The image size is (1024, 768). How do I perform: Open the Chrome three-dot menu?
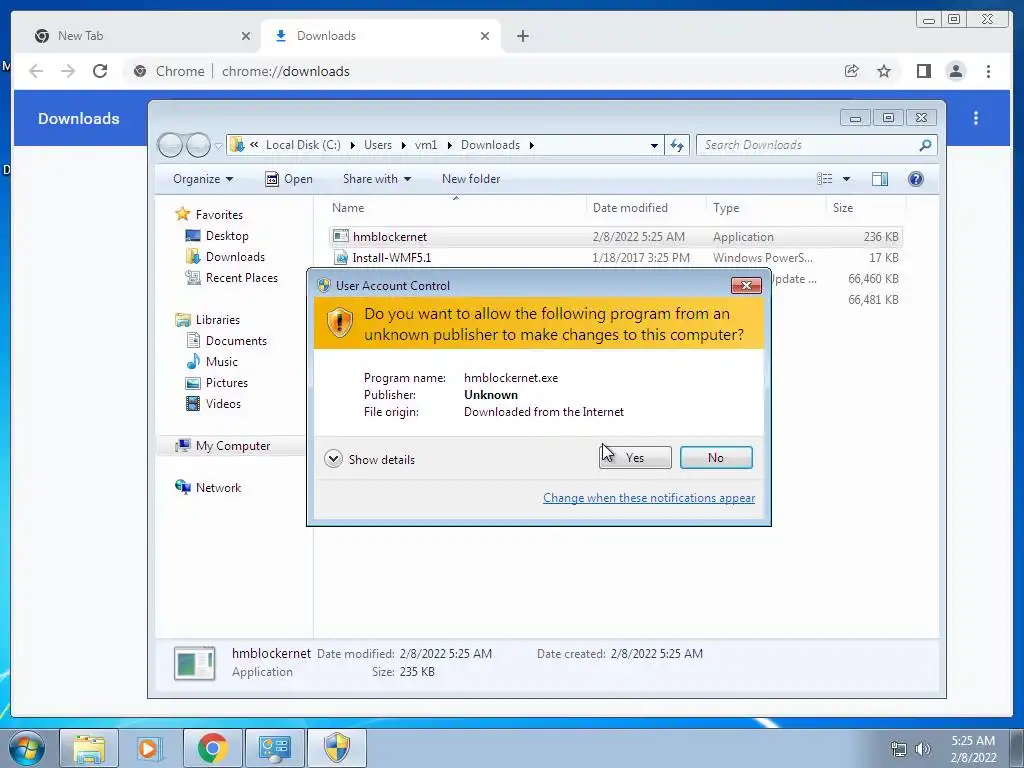[x=988, y=71]
